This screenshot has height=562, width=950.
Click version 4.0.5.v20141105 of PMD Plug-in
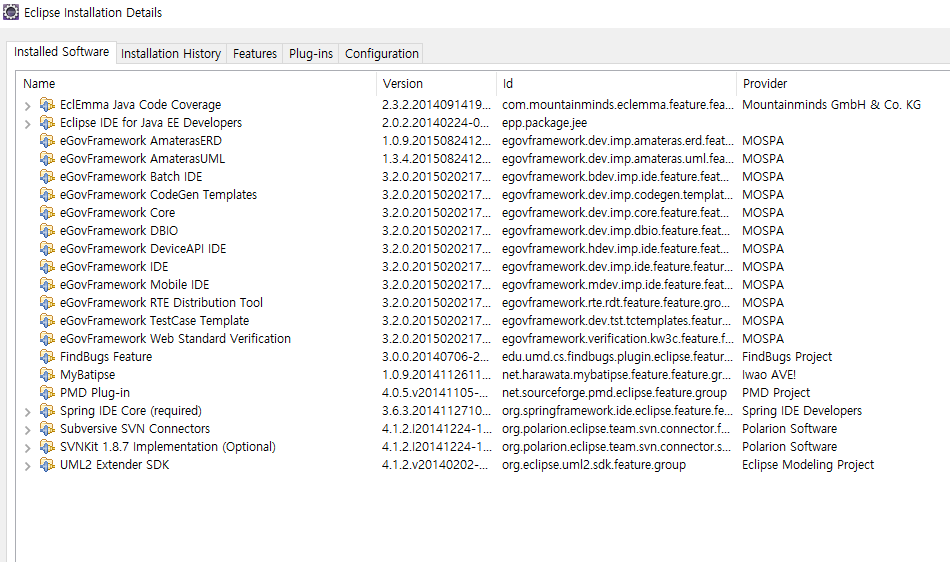coord(436,393)
